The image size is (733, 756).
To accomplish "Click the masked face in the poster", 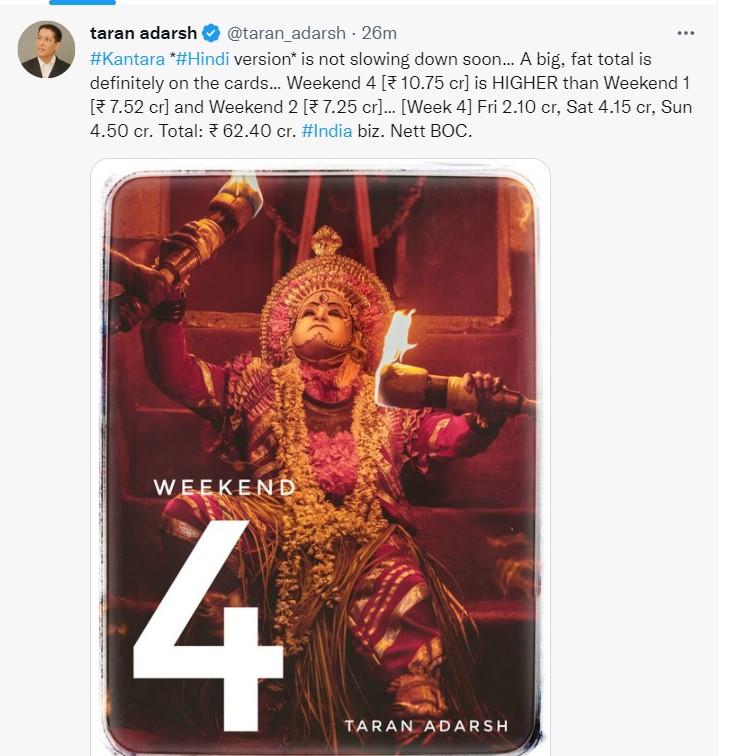I will (323, 328).
